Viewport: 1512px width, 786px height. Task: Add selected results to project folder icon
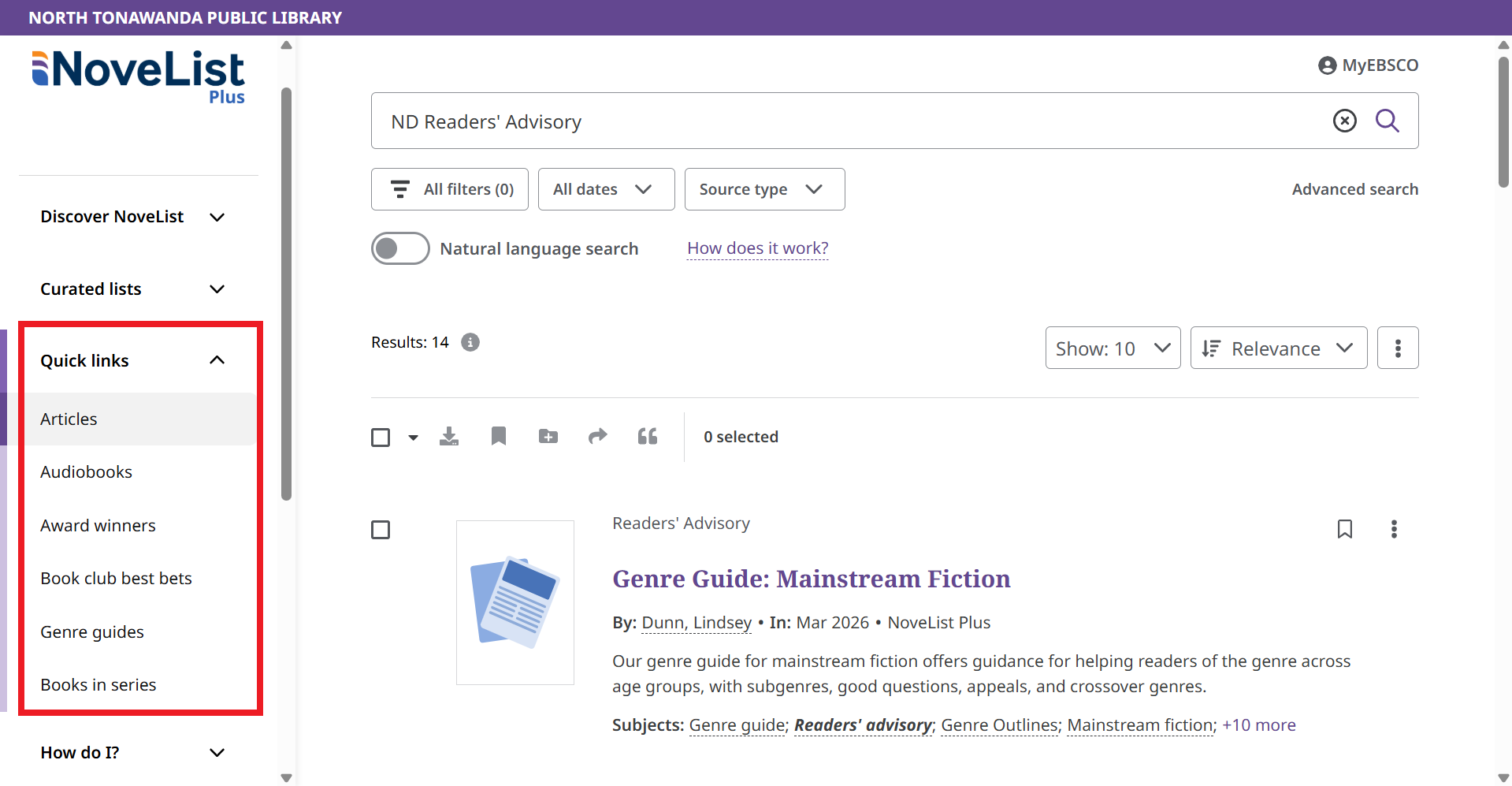548,436
